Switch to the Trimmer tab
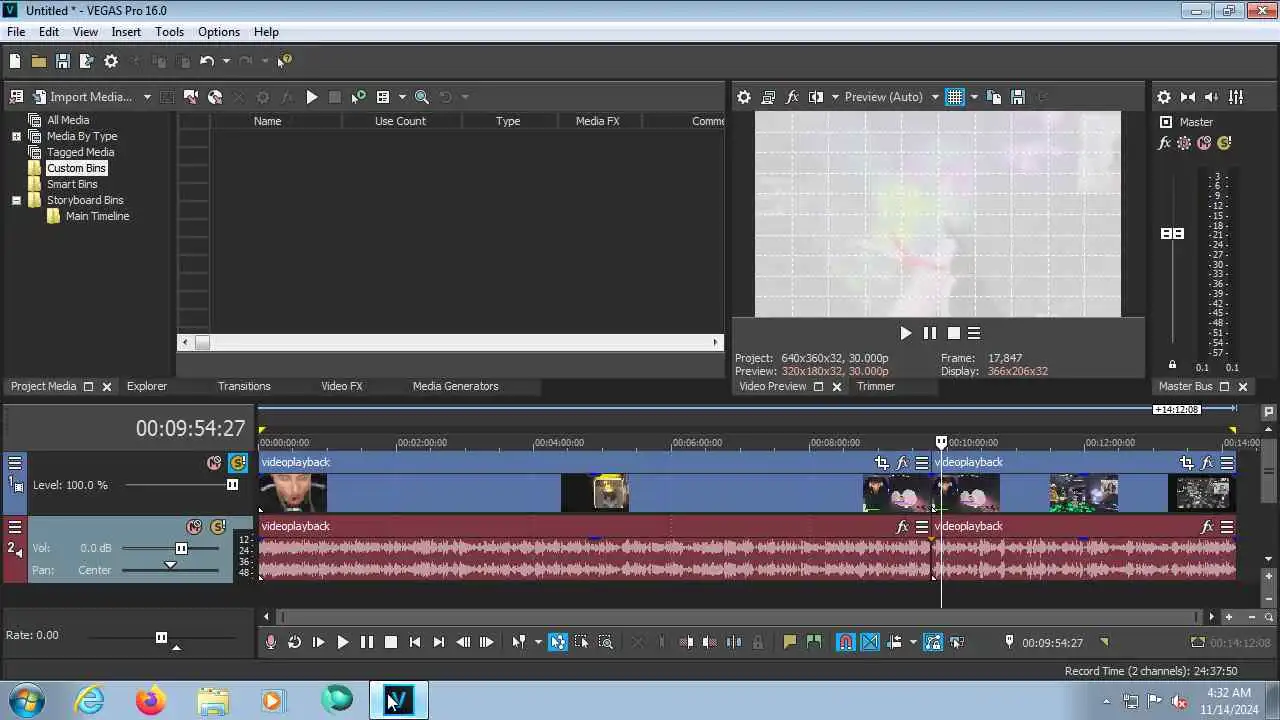Screen dimensions: 1280x720 [x=876, y=386]
